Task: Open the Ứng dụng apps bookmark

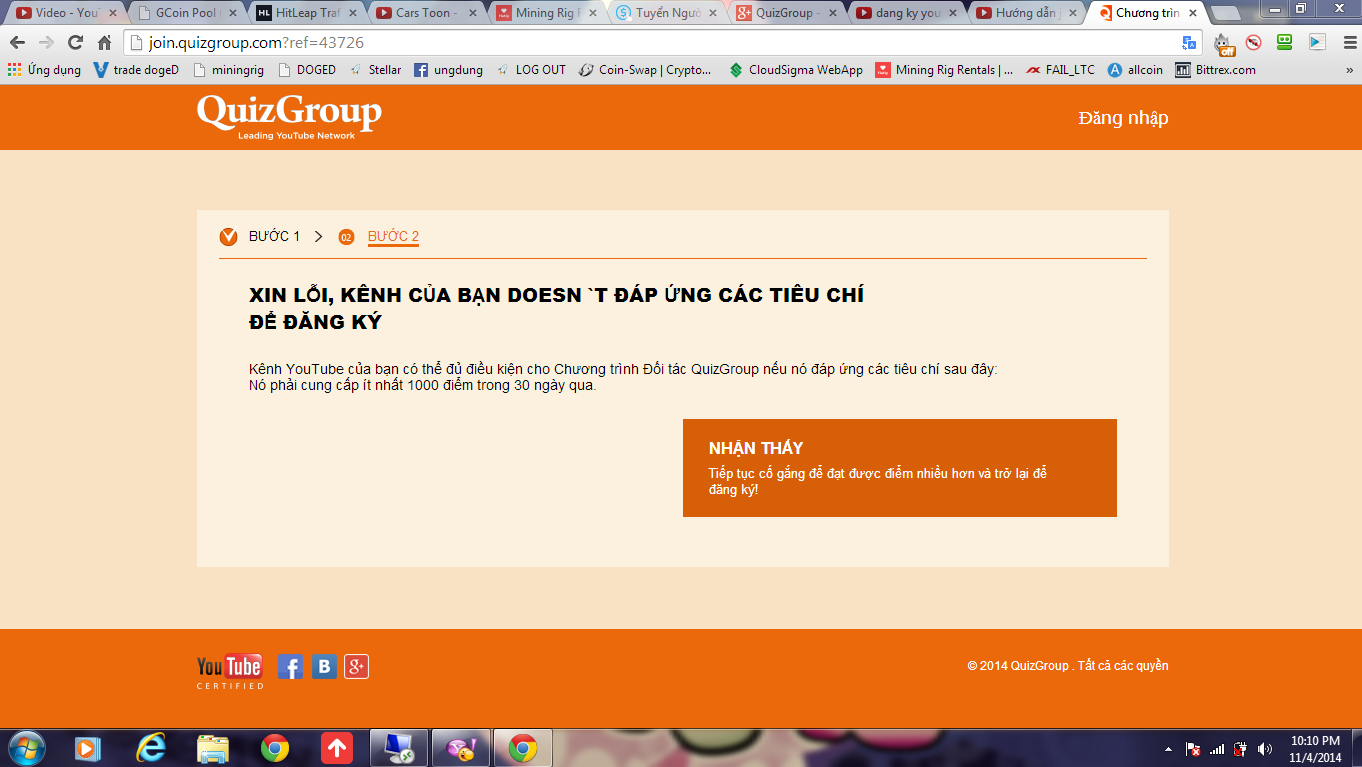Action: point(45,70)
